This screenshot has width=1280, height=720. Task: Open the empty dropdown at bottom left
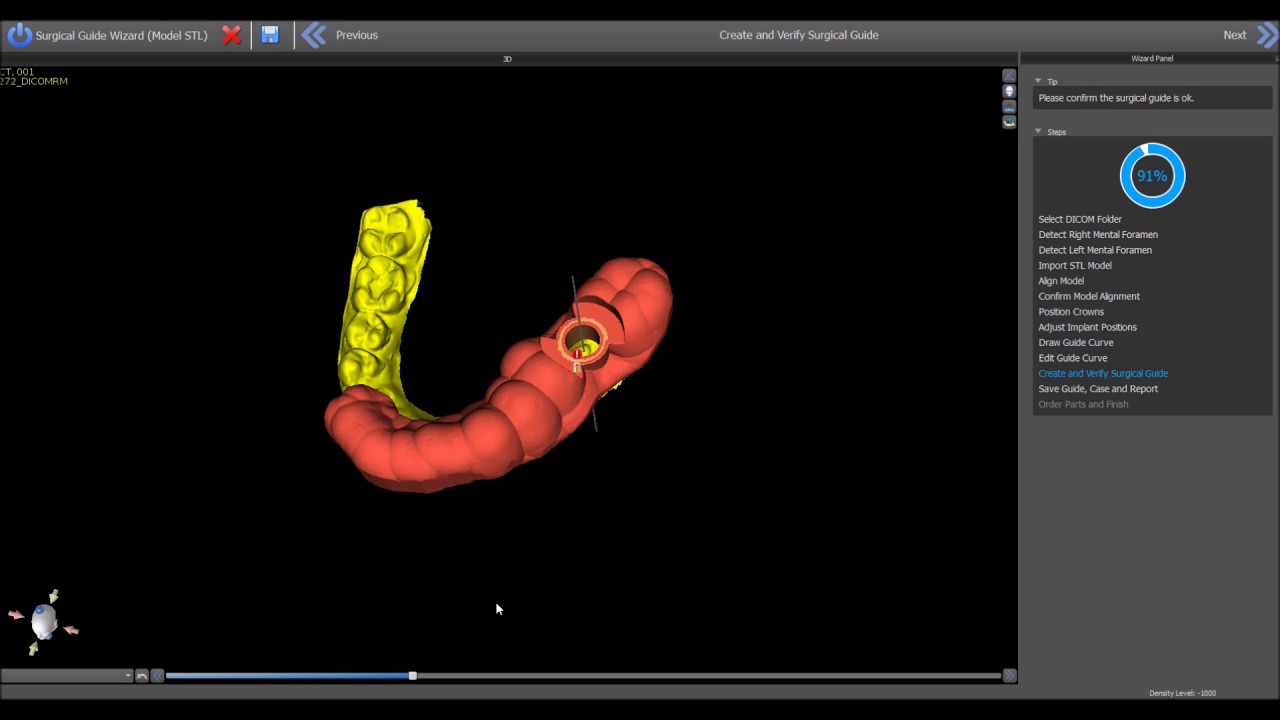point(67,676)
